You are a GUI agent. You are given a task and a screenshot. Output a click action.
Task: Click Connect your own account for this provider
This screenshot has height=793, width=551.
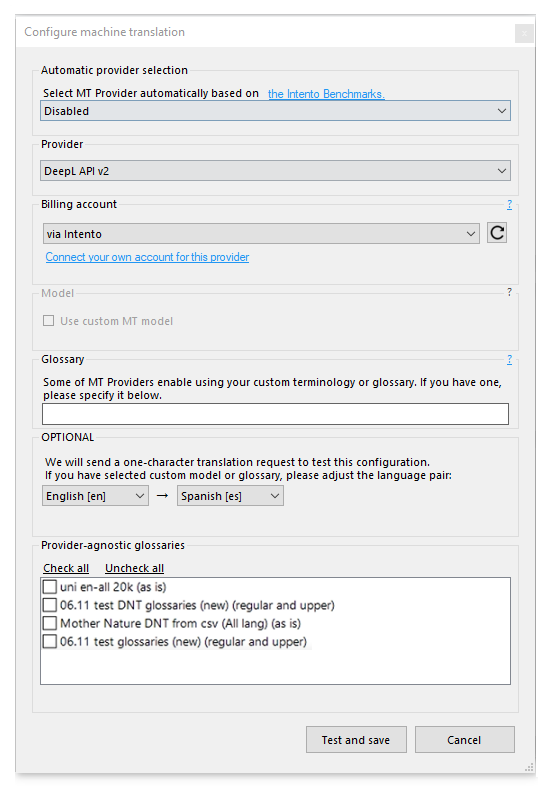point(147,257)
